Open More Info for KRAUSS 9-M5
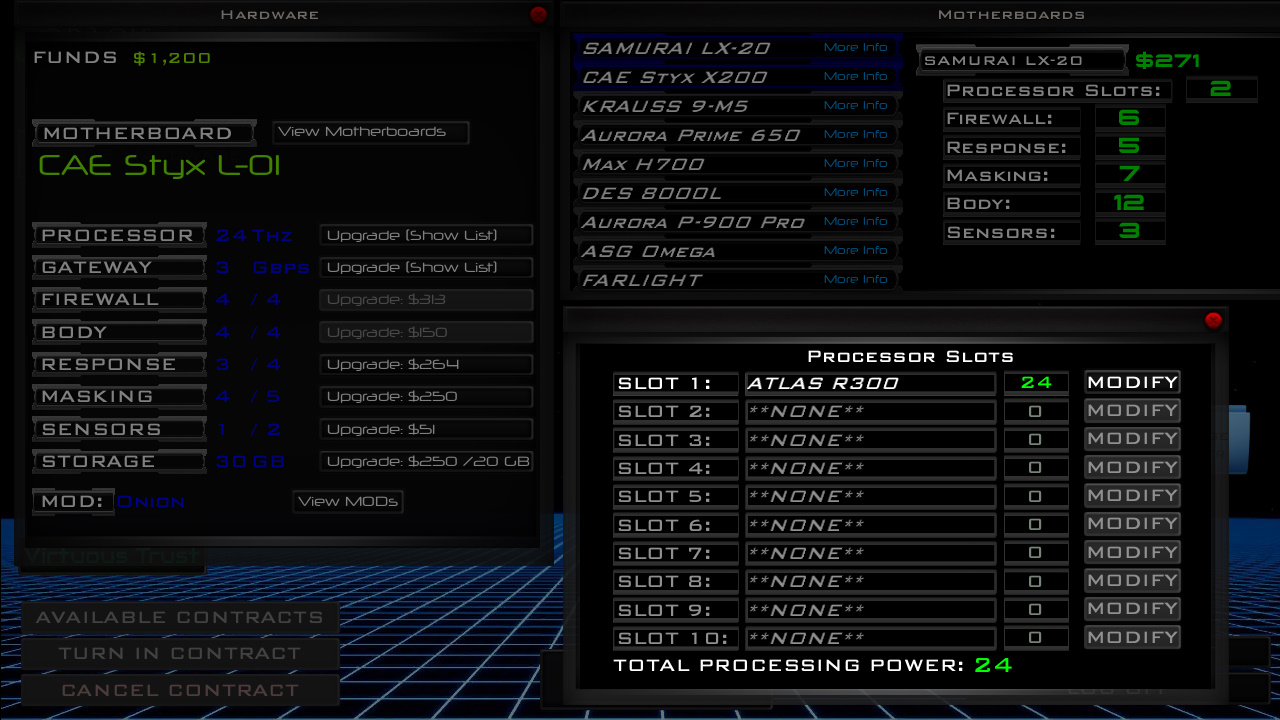Viewport: 1280px width, 720px height. pyautogui.click(x=855, y=105)
